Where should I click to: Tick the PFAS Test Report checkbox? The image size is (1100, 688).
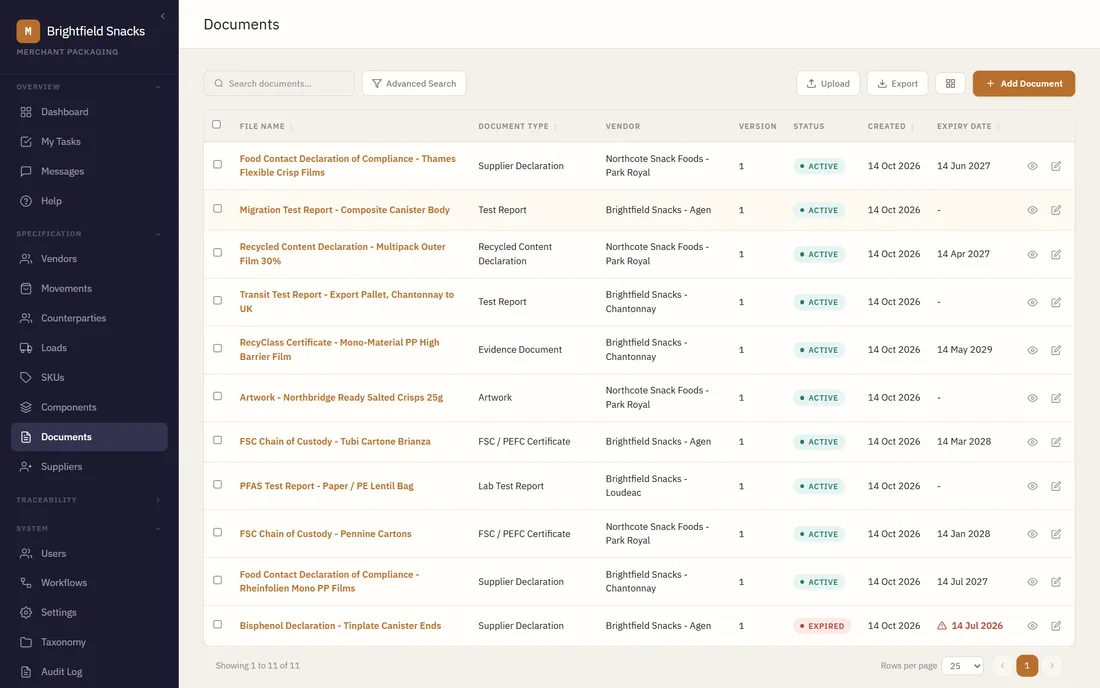pyautogui.click(x=217, y=485)
